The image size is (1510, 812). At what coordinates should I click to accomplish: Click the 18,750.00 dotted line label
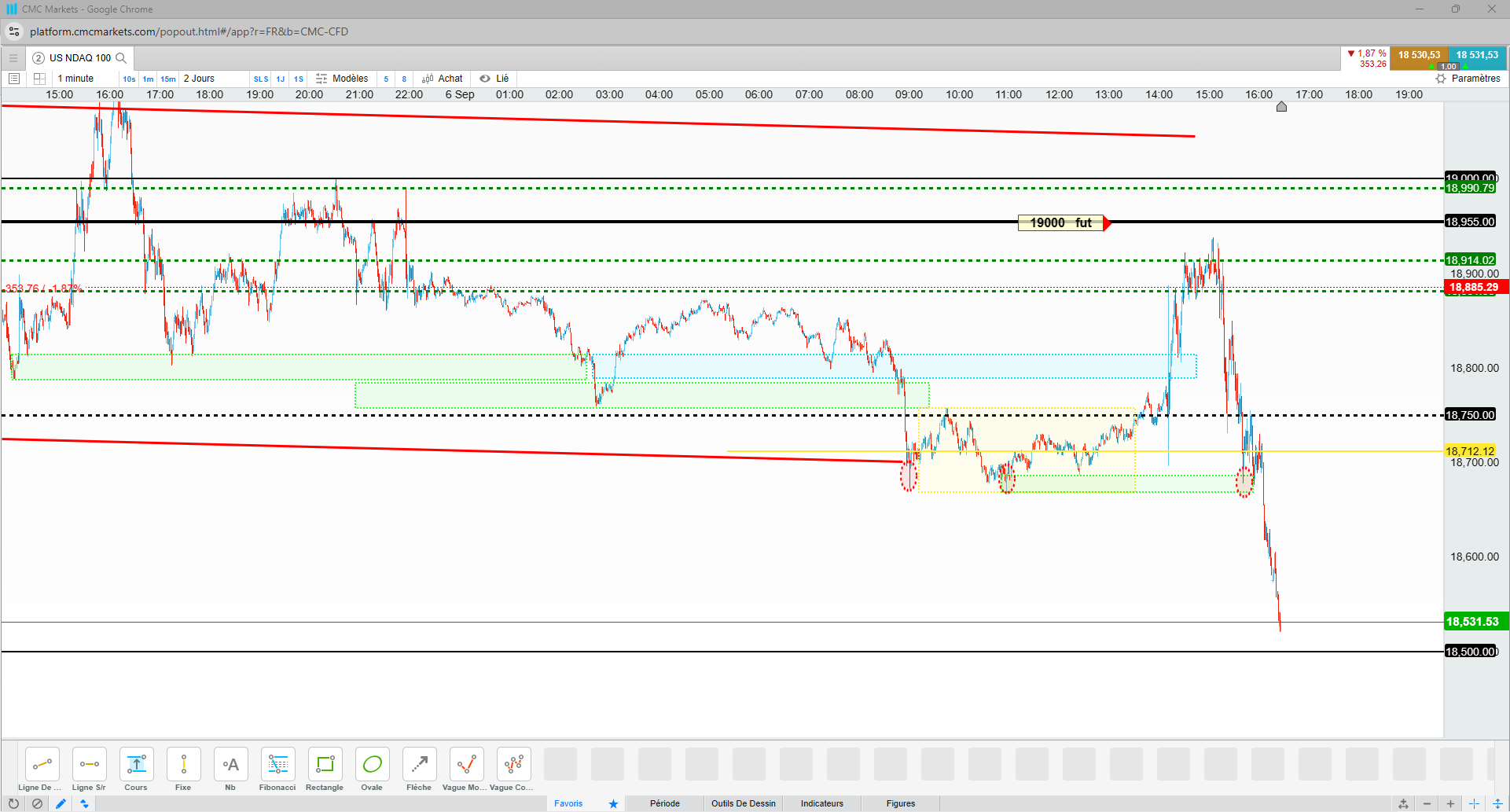pos(1470,415)
